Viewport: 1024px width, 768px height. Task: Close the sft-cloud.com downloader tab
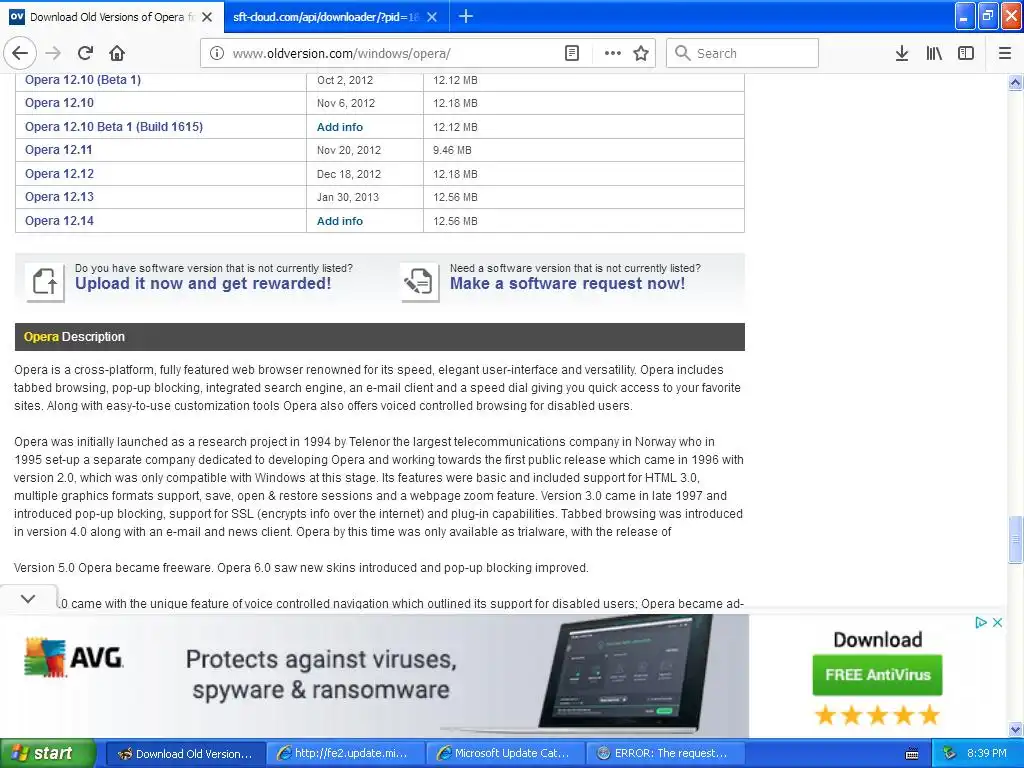(432, 17)
